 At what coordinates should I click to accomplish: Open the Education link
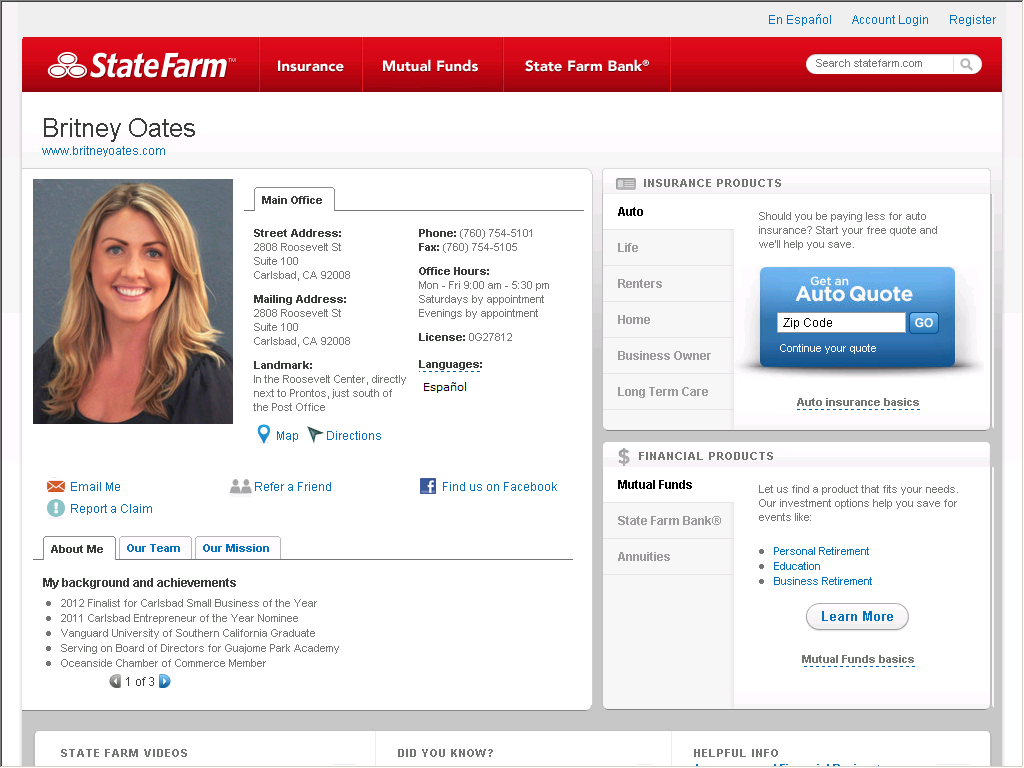coord(797,566)
